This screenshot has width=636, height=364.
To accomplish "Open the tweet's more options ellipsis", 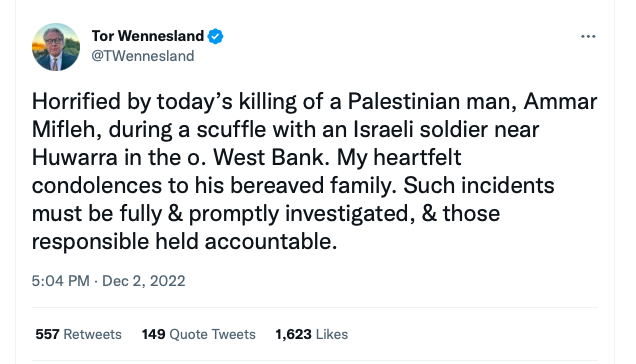I will (x=588, y=37).
